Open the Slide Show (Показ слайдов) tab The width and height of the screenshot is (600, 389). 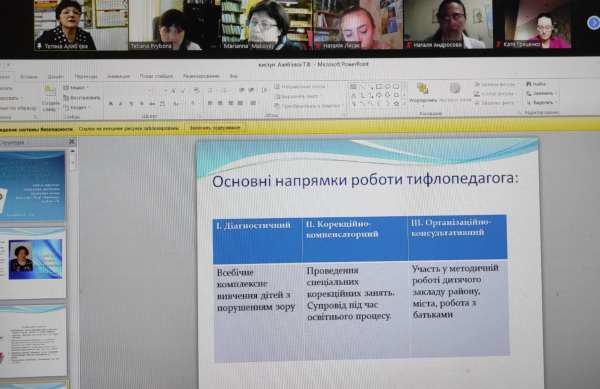click(x=156, y=76)
